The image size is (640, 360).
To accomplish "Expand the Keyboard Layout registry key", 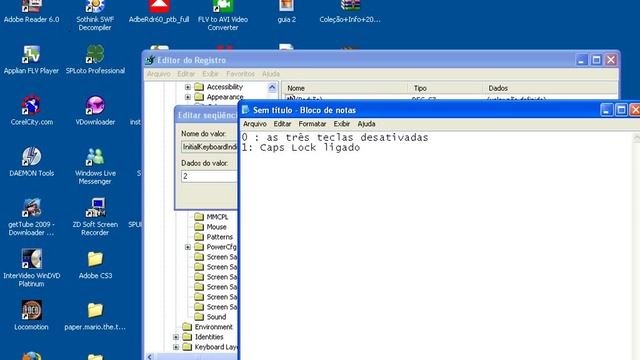I will [x=176, y=347].
